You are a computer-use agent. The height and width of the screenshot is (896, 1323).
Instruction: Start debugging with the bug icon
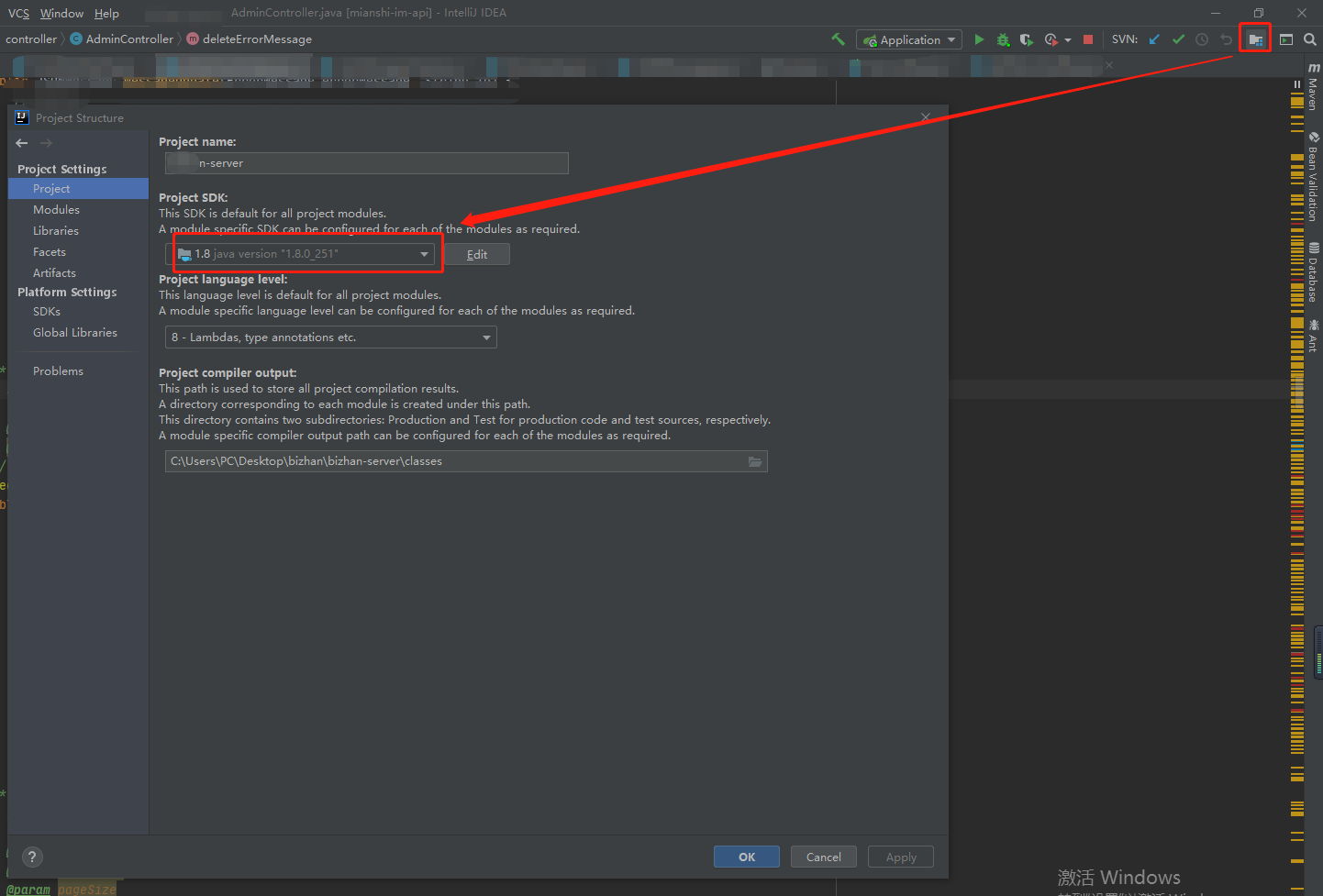tap(1002, 39)
